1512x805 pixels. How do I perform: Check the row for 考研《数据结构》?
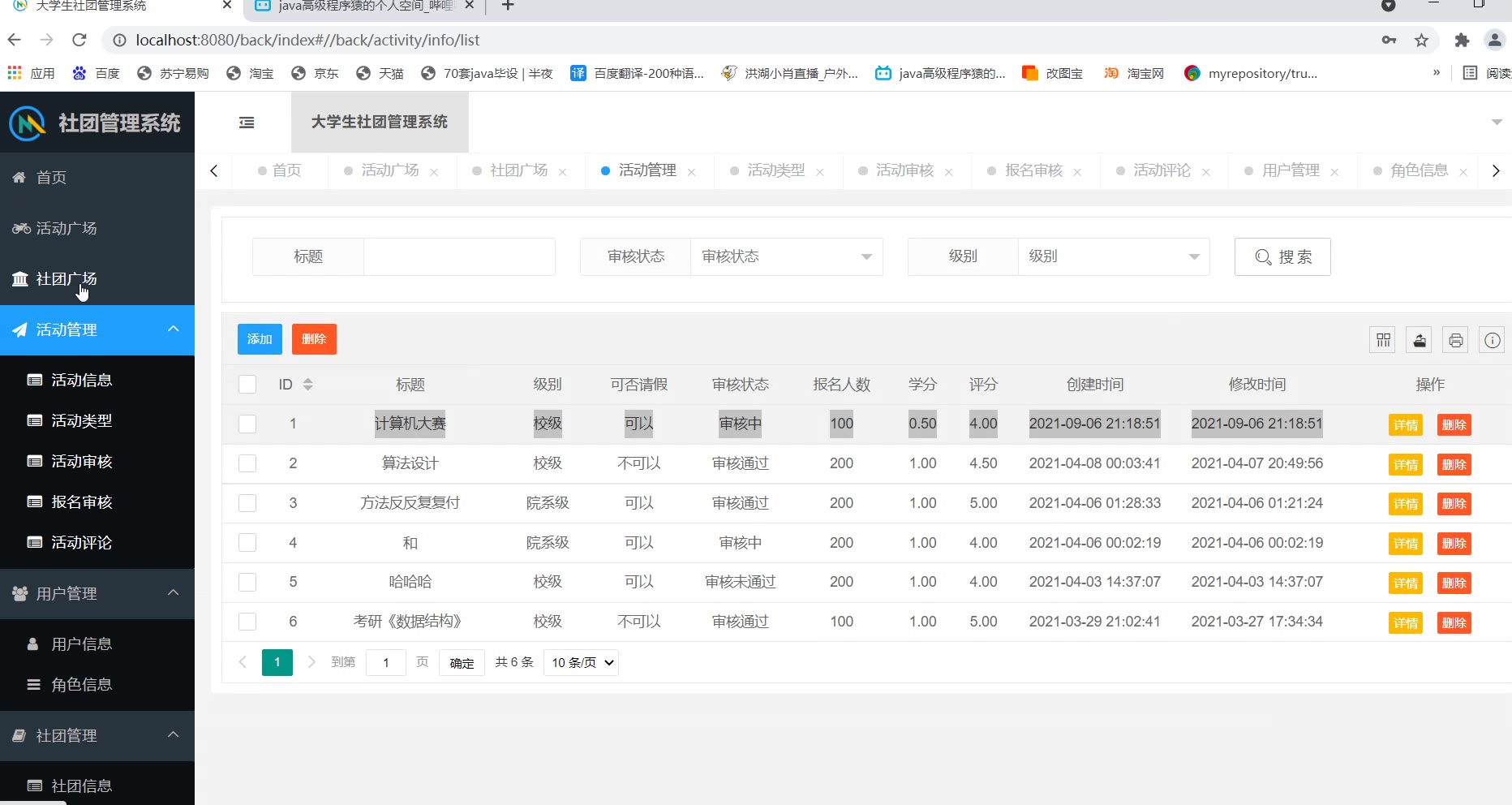point(247,622)
